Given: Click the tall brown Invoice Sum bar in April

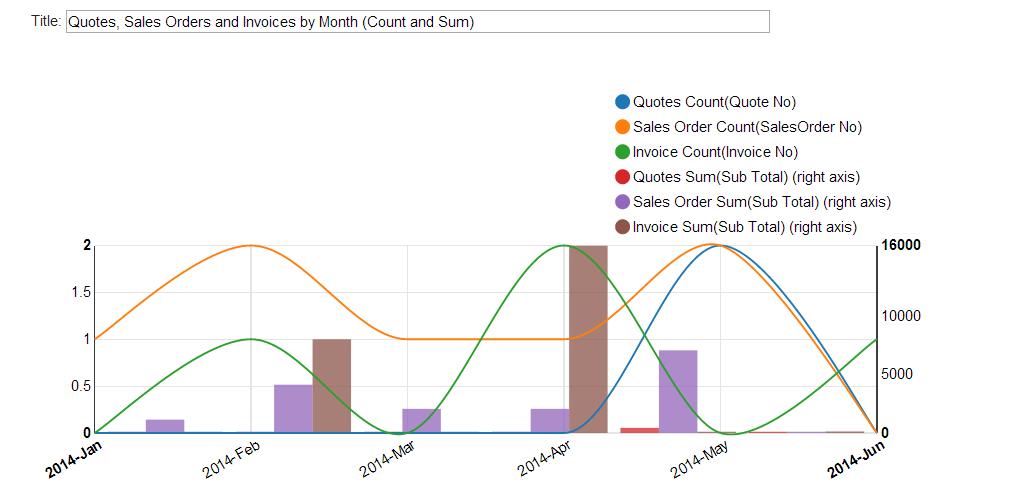Looking at the screenshot, I should click(x=588, y=340).
